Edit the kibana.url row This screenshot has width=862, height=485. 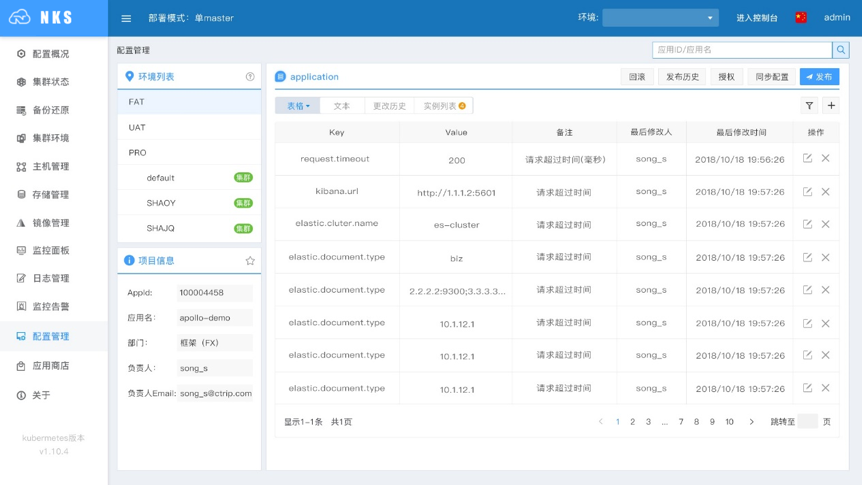pyautogui.click(x=807, y=192)
